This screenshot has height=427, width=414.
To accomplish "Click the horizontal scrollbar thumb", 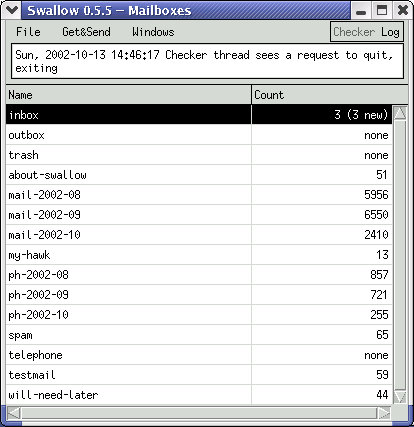I will (x=199, y=413).
